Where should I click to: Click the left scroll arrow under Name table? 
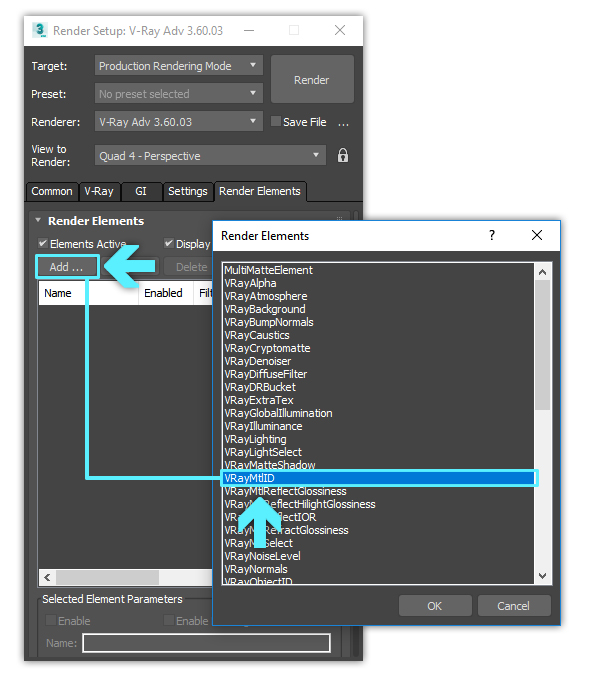[x=47, y=578]
